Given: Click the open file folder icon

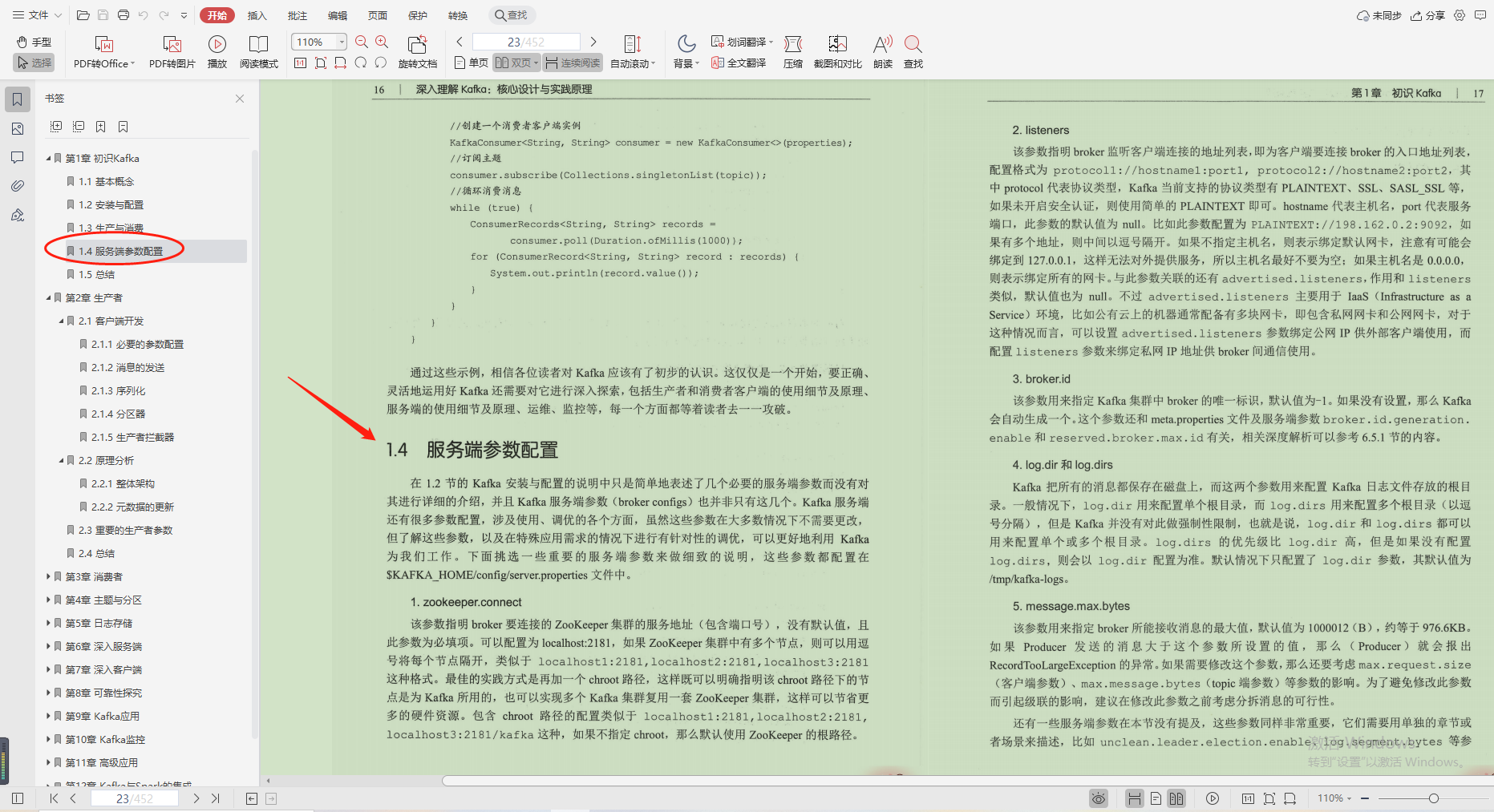Looking at the screenshot, I should point(83,15).
